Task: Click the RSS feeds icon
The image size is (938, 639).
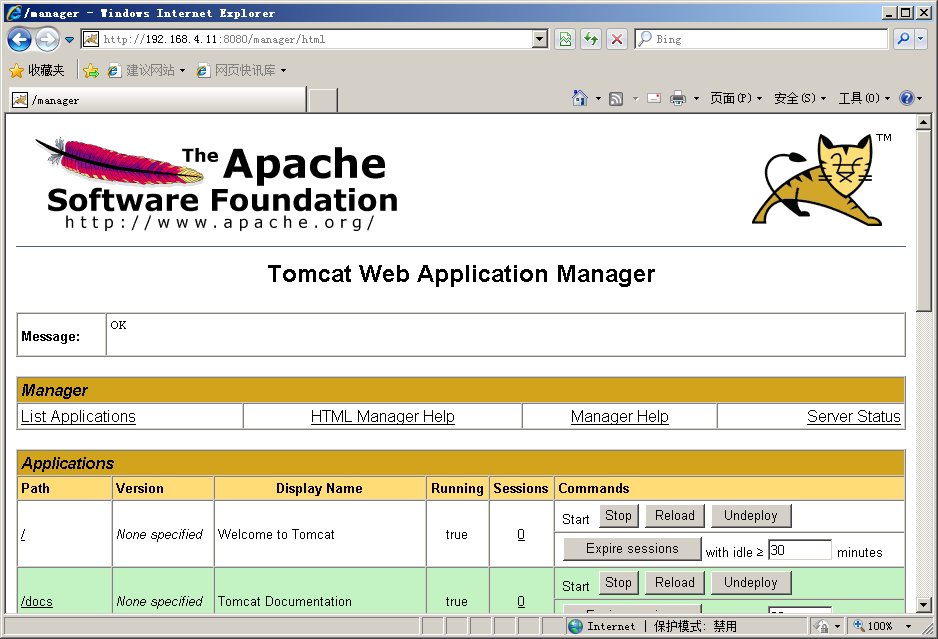Action: click(616, 98)
